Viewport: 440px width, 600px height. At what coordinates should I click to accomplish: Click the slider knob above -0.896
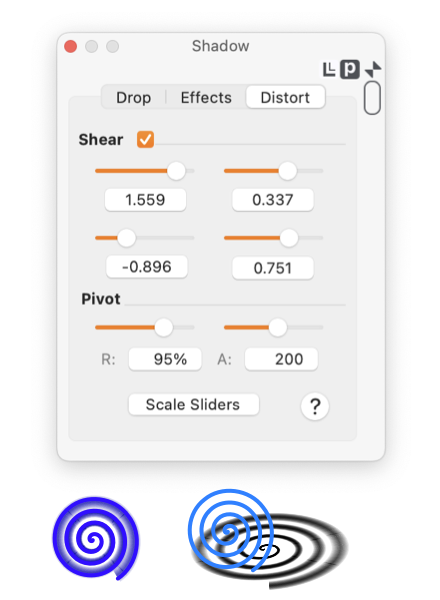point(126,238)
